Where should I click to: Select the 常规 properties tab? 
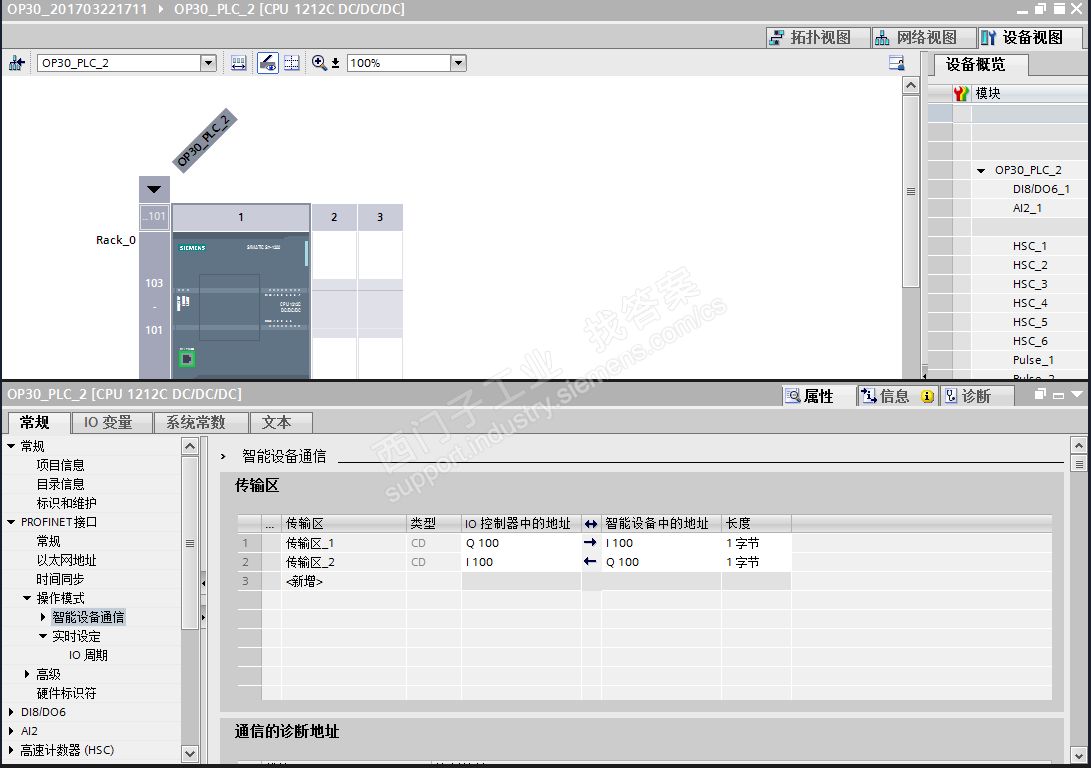[35, 422]
